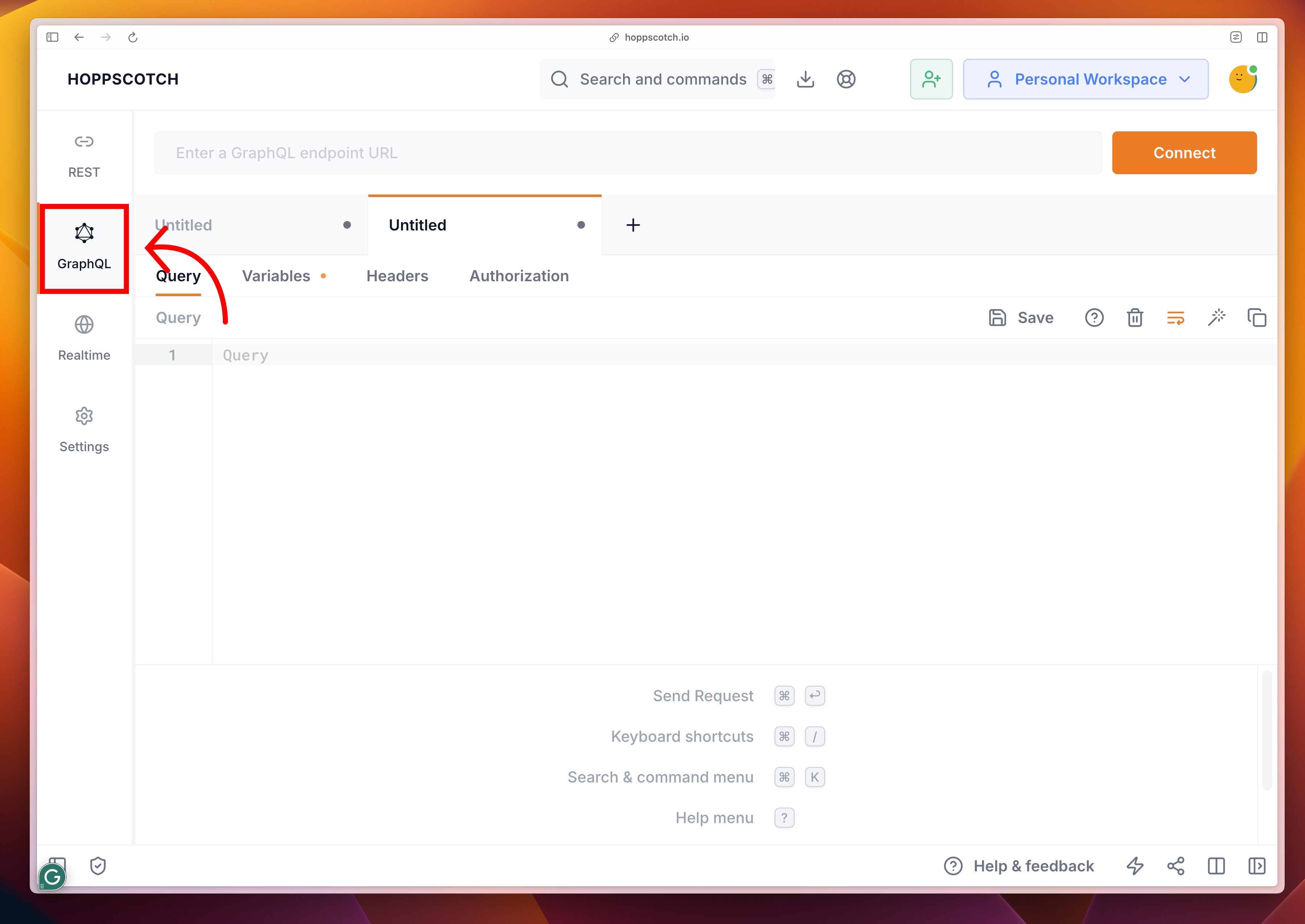Clear query with the trash icon
The image size is (1305, 924).
pyautogui.click(x=1135, y=318)
